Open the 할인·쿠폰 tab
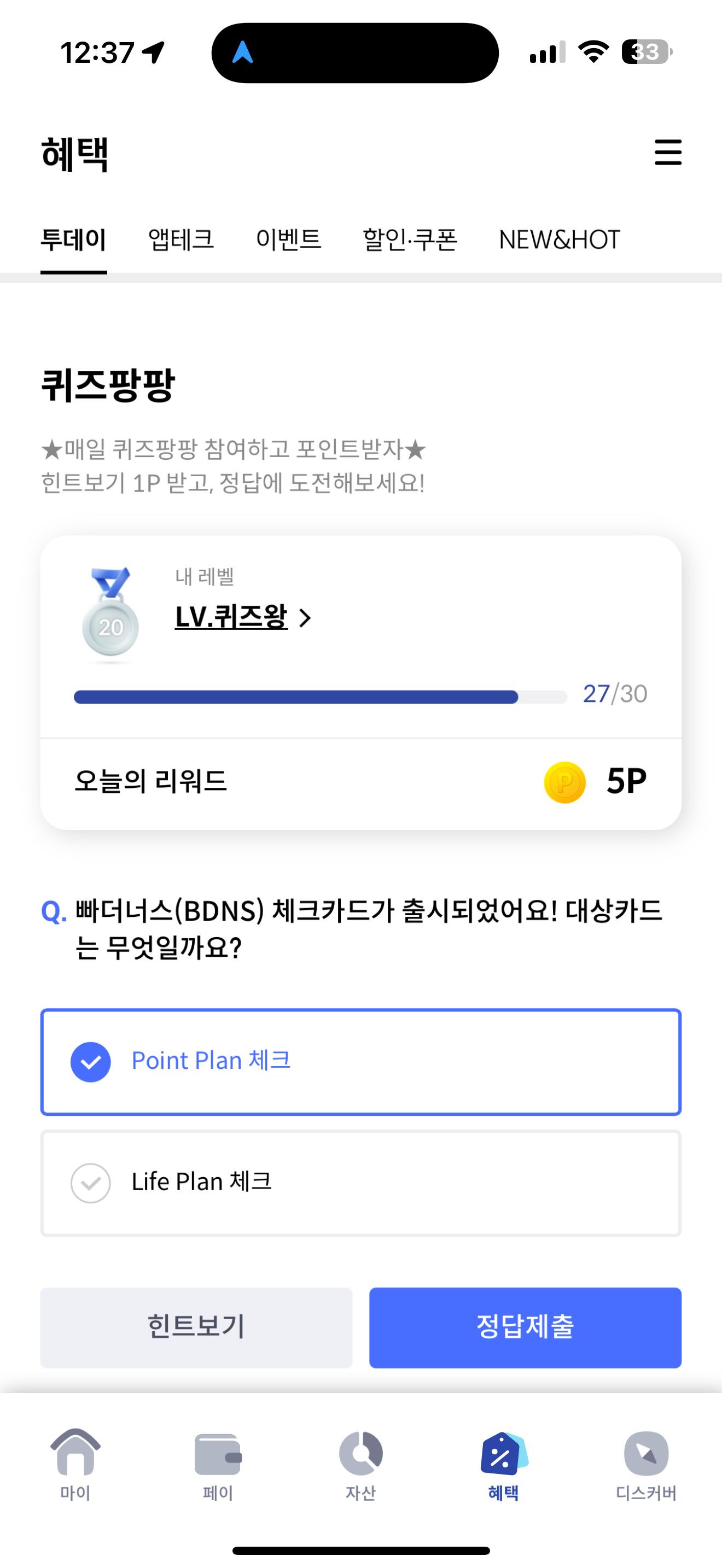This screenshot has height=1568, width=722. point(410,240)
